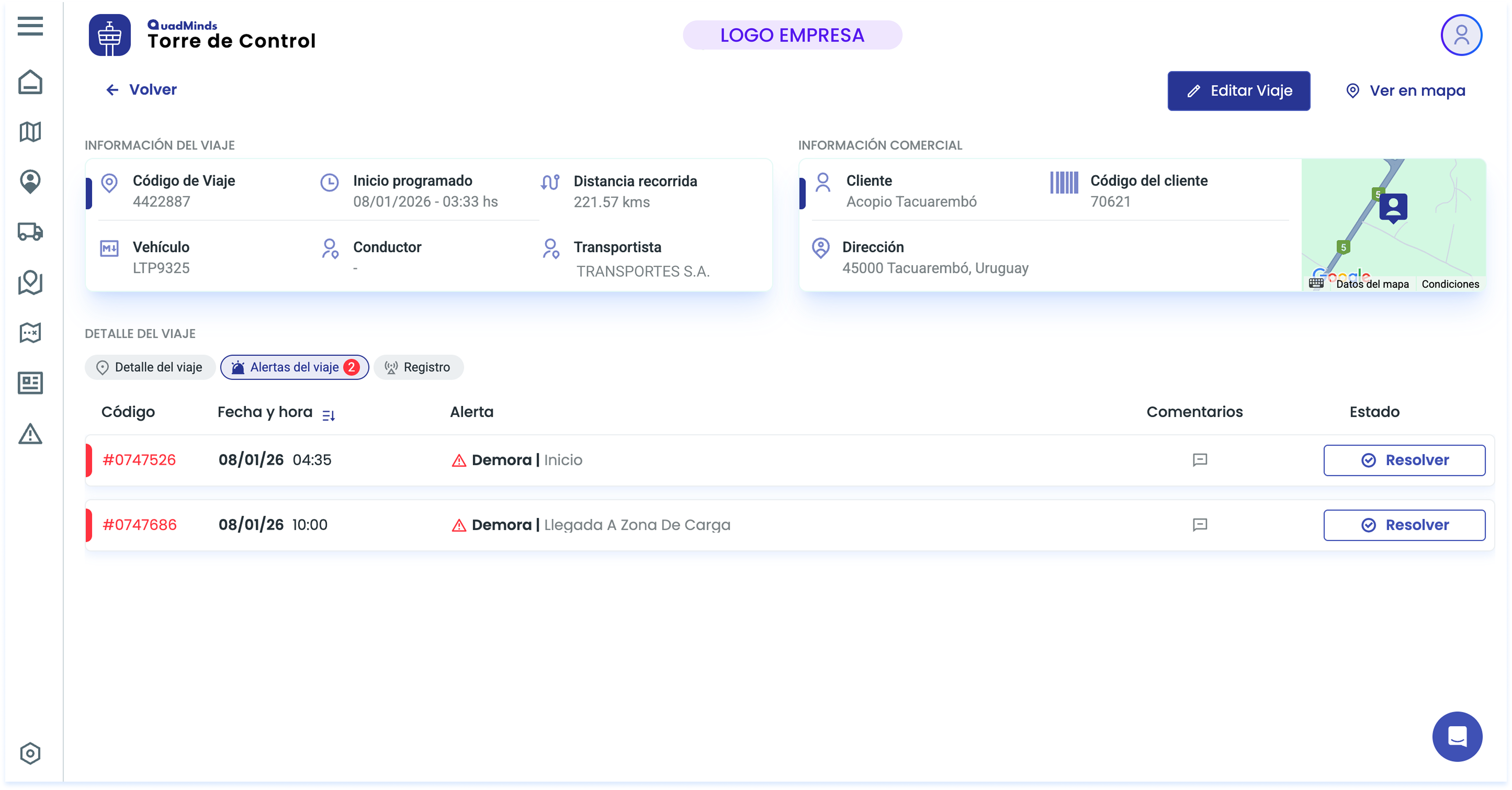Open comments for alert #0747526

tap(1200, 459)
